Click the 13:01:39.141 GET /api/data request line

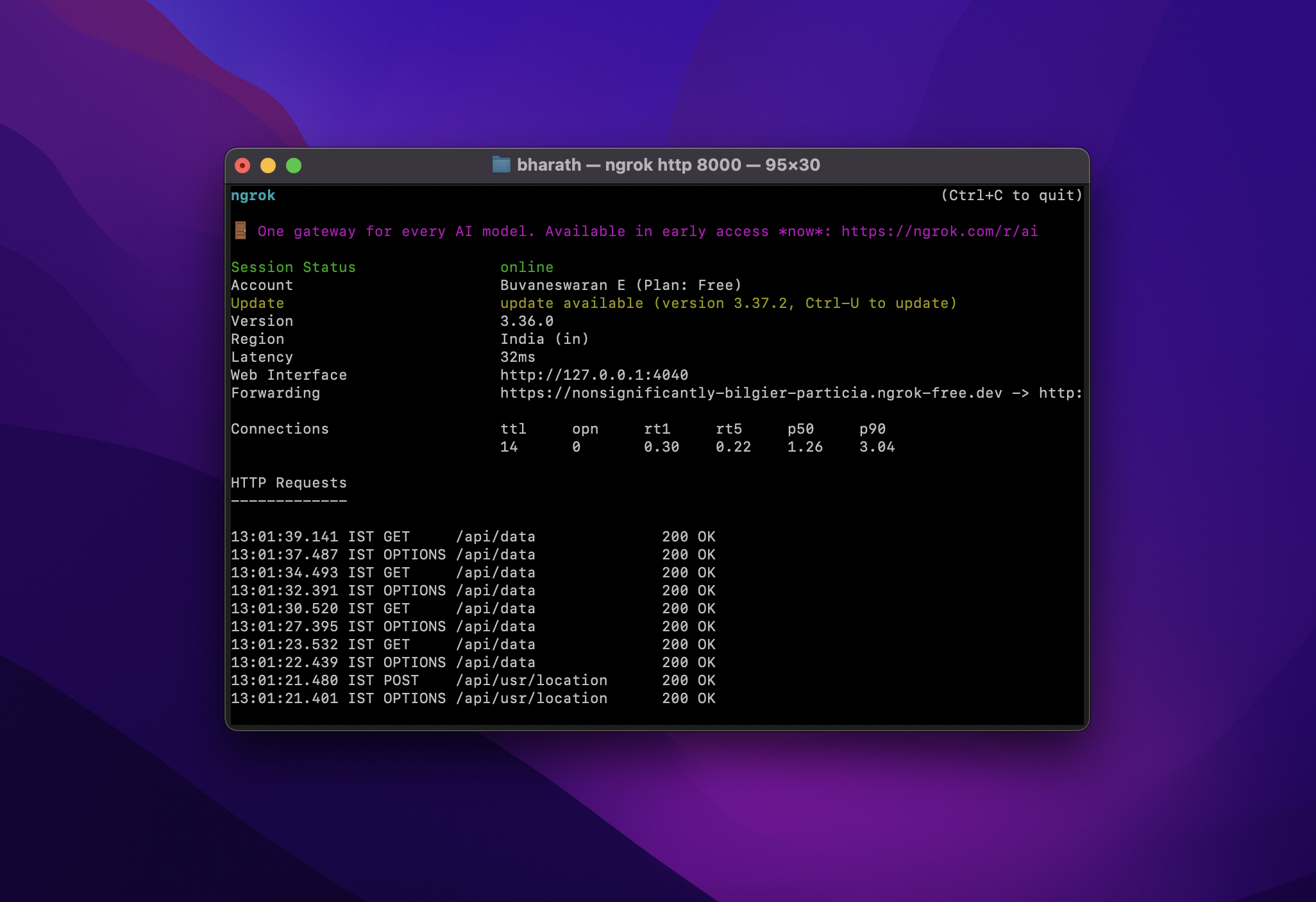pyautogui.click(x=473, y=536)
